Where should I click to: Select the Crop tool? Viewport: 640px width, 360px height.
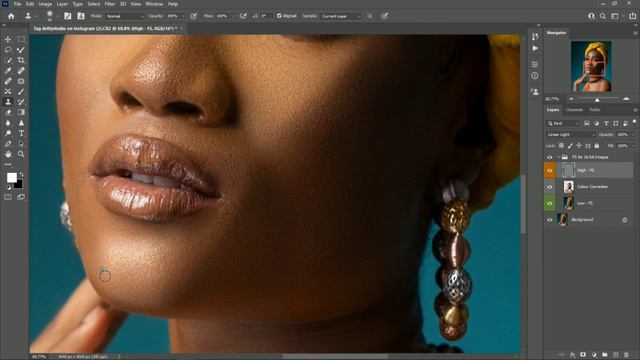pos(21,60)
